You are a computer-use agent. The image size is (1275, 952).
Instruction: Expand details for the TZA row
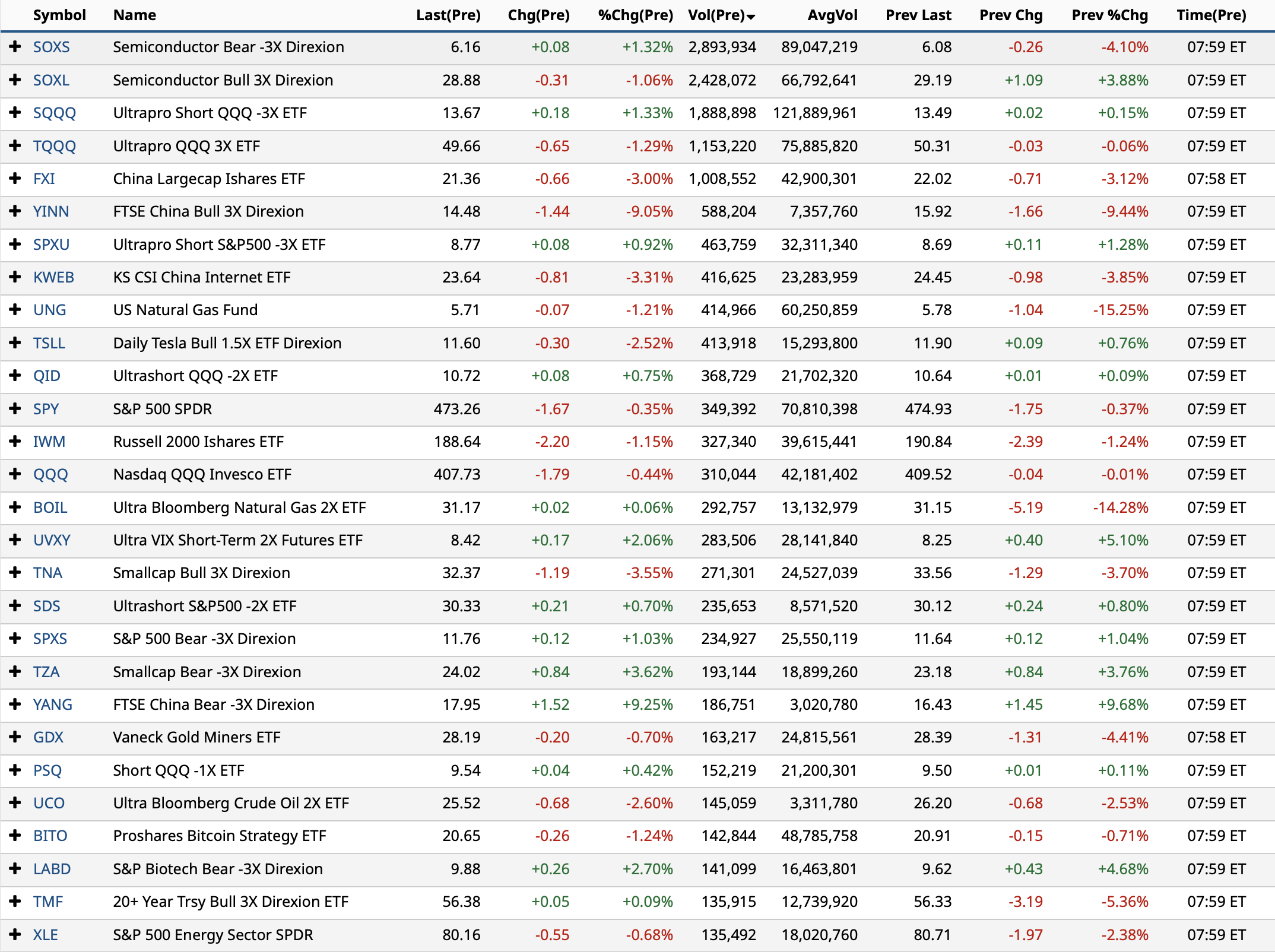(x=15, y=672)
